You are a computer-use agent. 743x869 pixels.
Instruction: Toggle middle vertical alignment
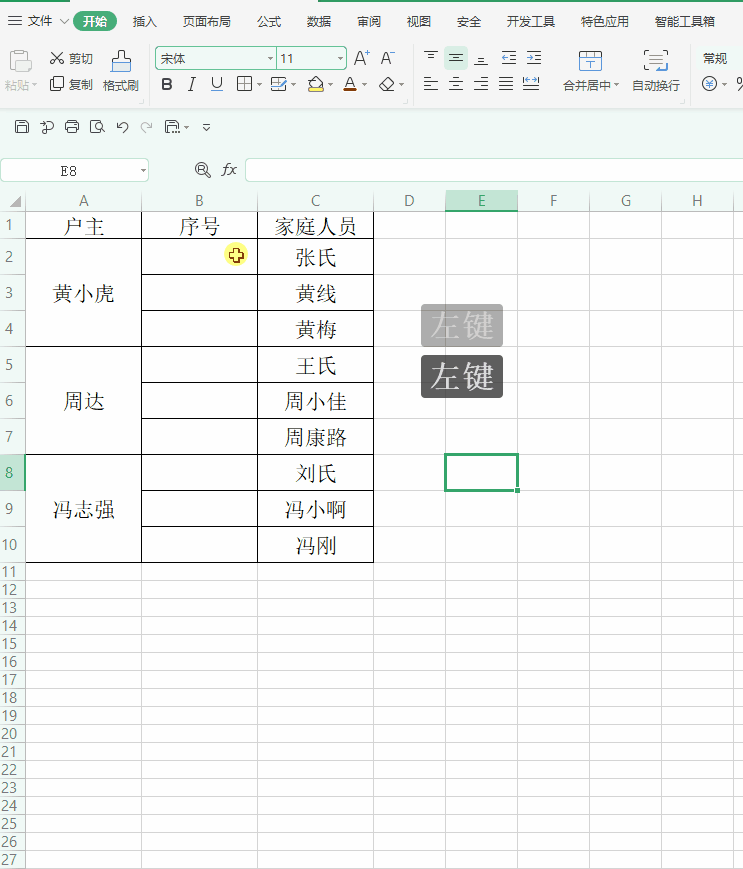click(x=455, y=58)
